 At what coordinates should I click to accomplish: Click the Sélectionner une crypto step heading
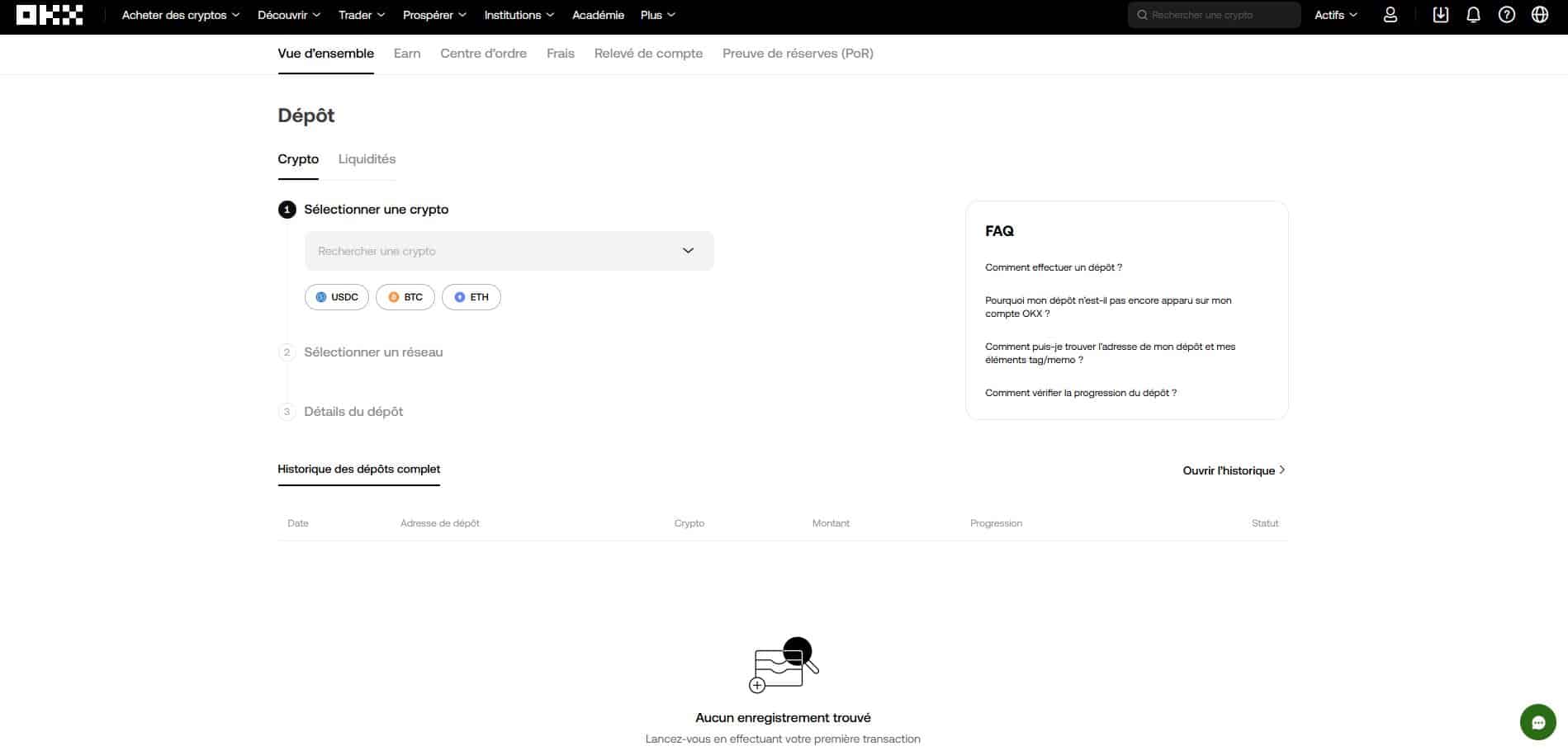point(377,210)
